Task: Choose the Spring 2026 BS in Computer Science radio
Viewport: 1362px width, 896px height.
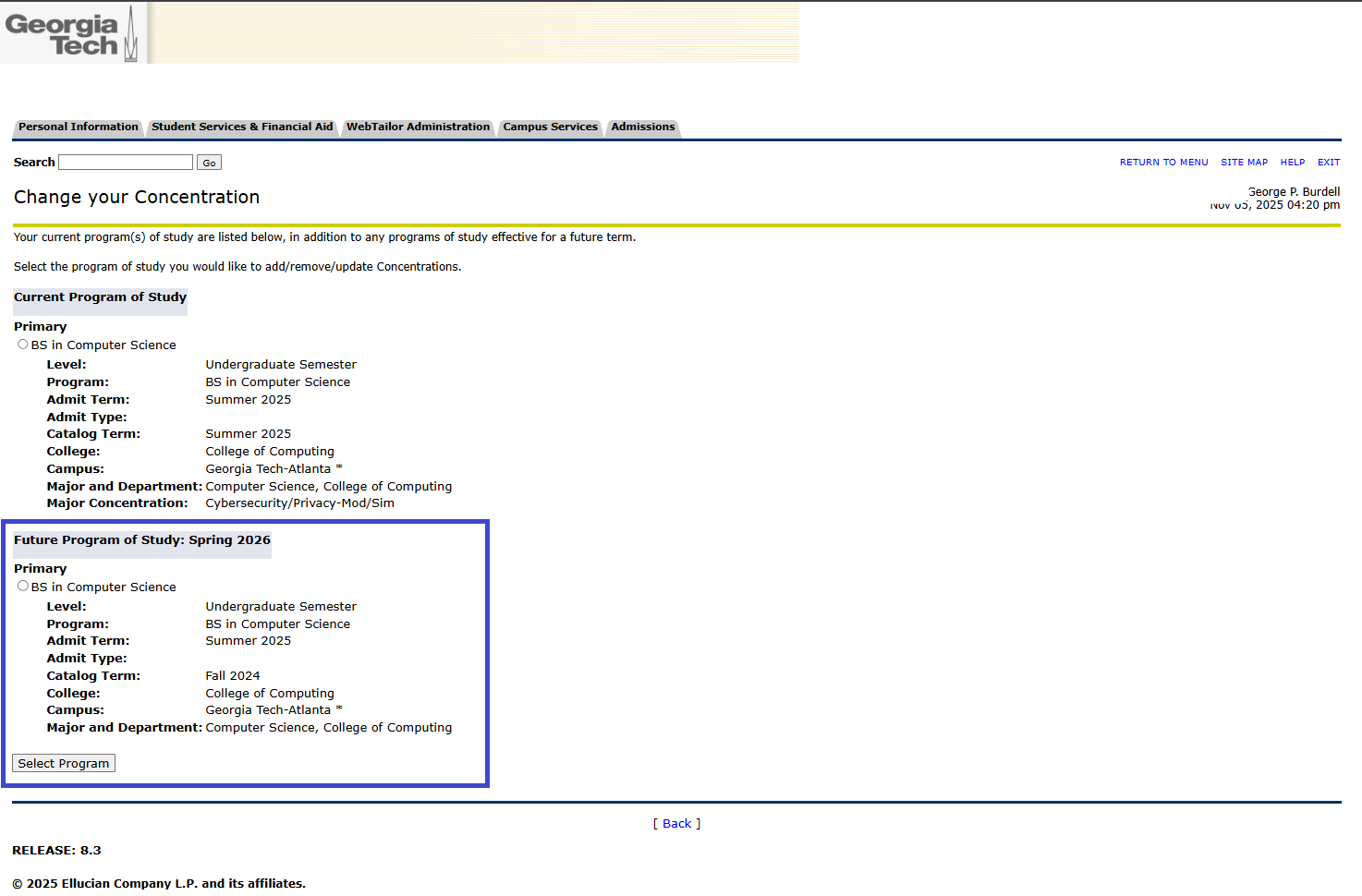Action: tap(23, 587)
